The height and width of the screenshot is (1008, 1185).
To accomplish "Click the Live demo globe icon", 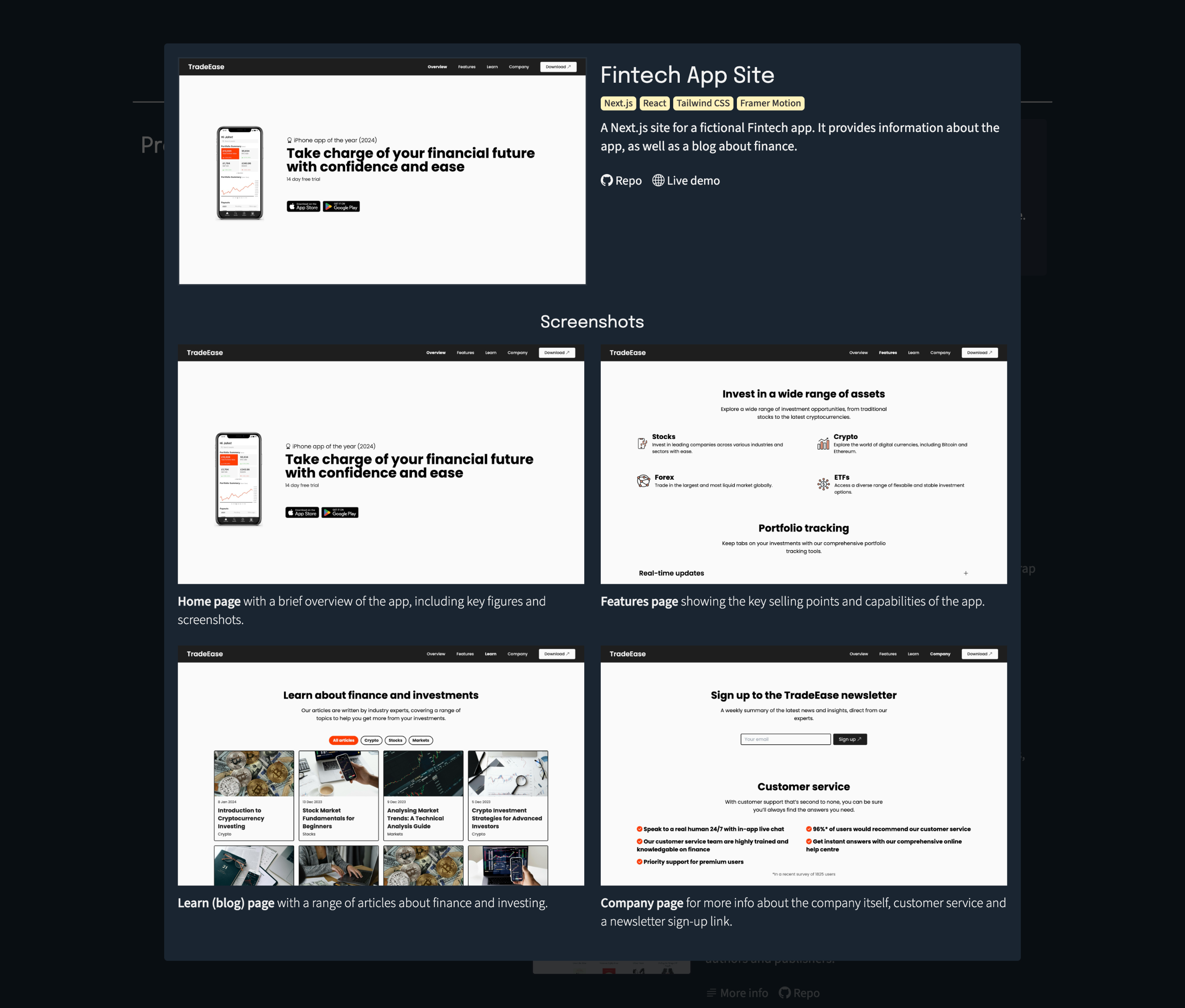I will pos(661,180).
